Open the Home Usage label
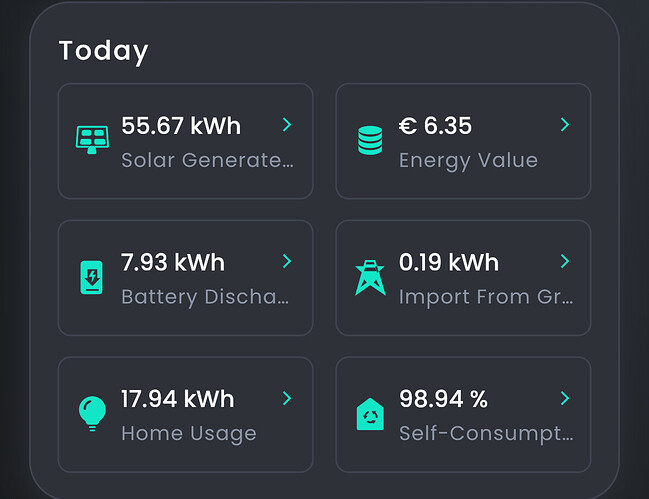This screenshot has height=499, width=649. click(189, 433)
